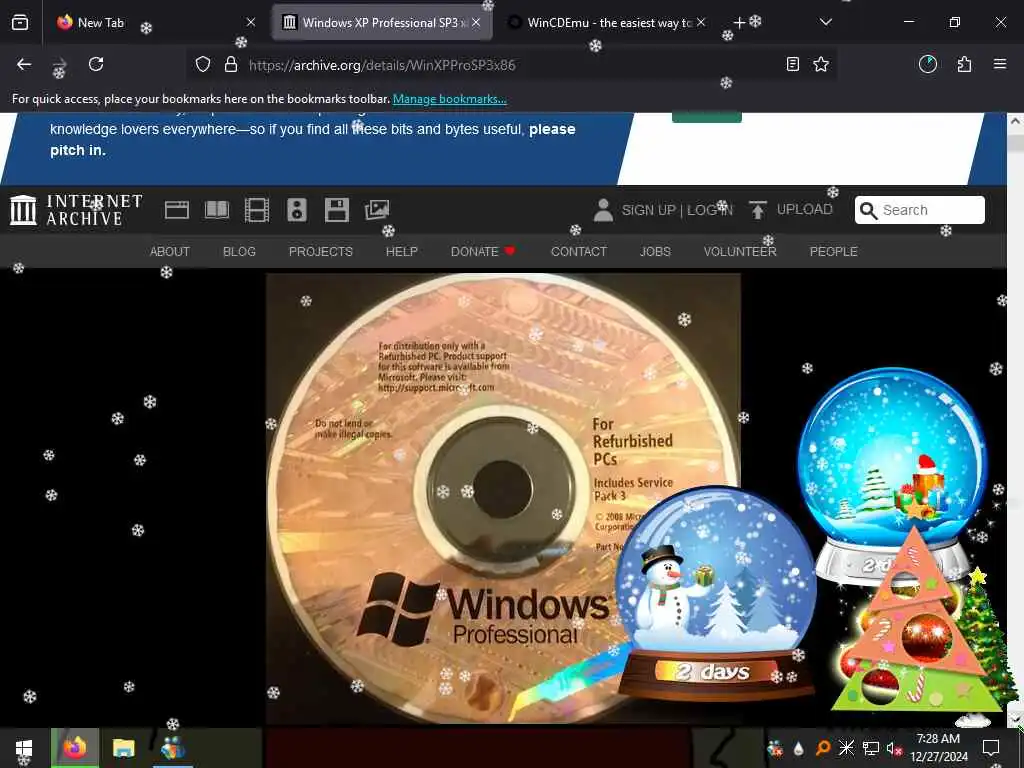The image size is (1024, 768).
Task: Open Firefox View icon in tab strip
Action: (x=20, y=22)
